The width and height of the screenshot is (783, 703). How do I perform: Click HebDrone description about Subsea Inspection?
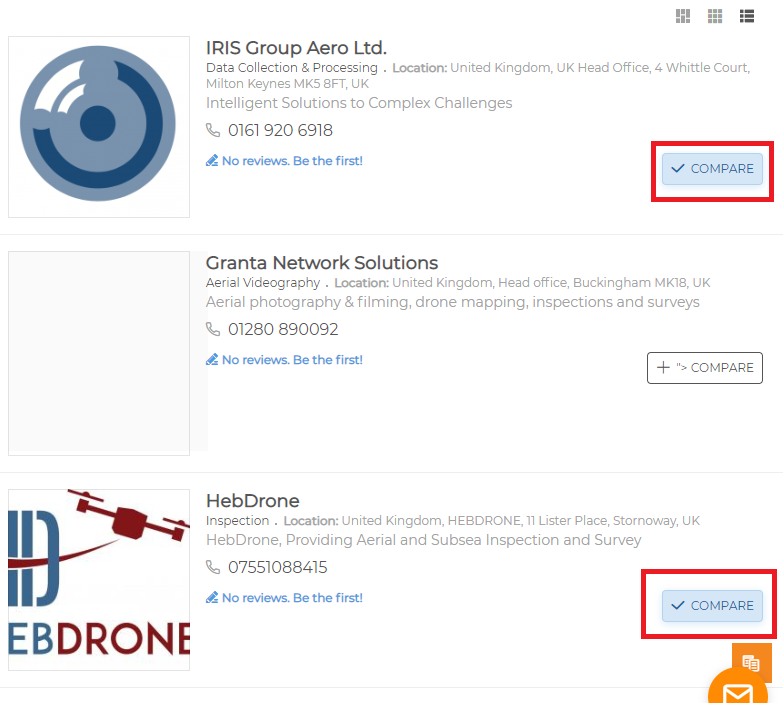click(423, 540)
